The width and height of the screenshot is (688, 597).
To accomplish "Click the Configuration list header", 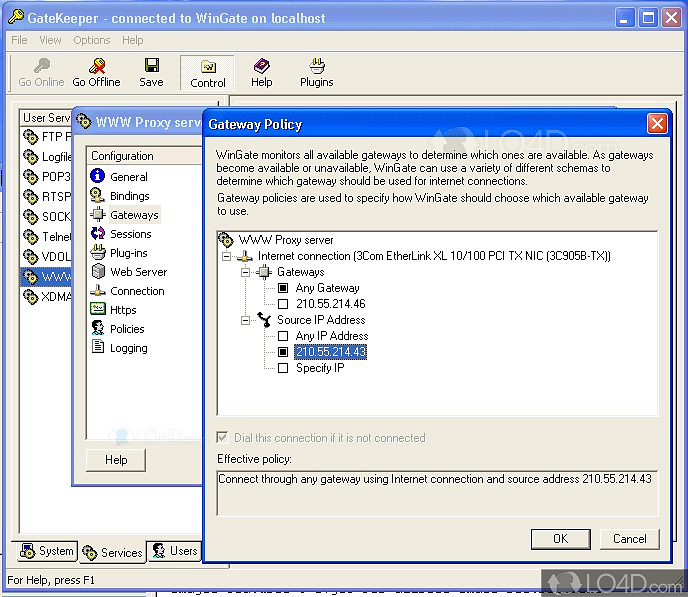I will pos(144,156).
